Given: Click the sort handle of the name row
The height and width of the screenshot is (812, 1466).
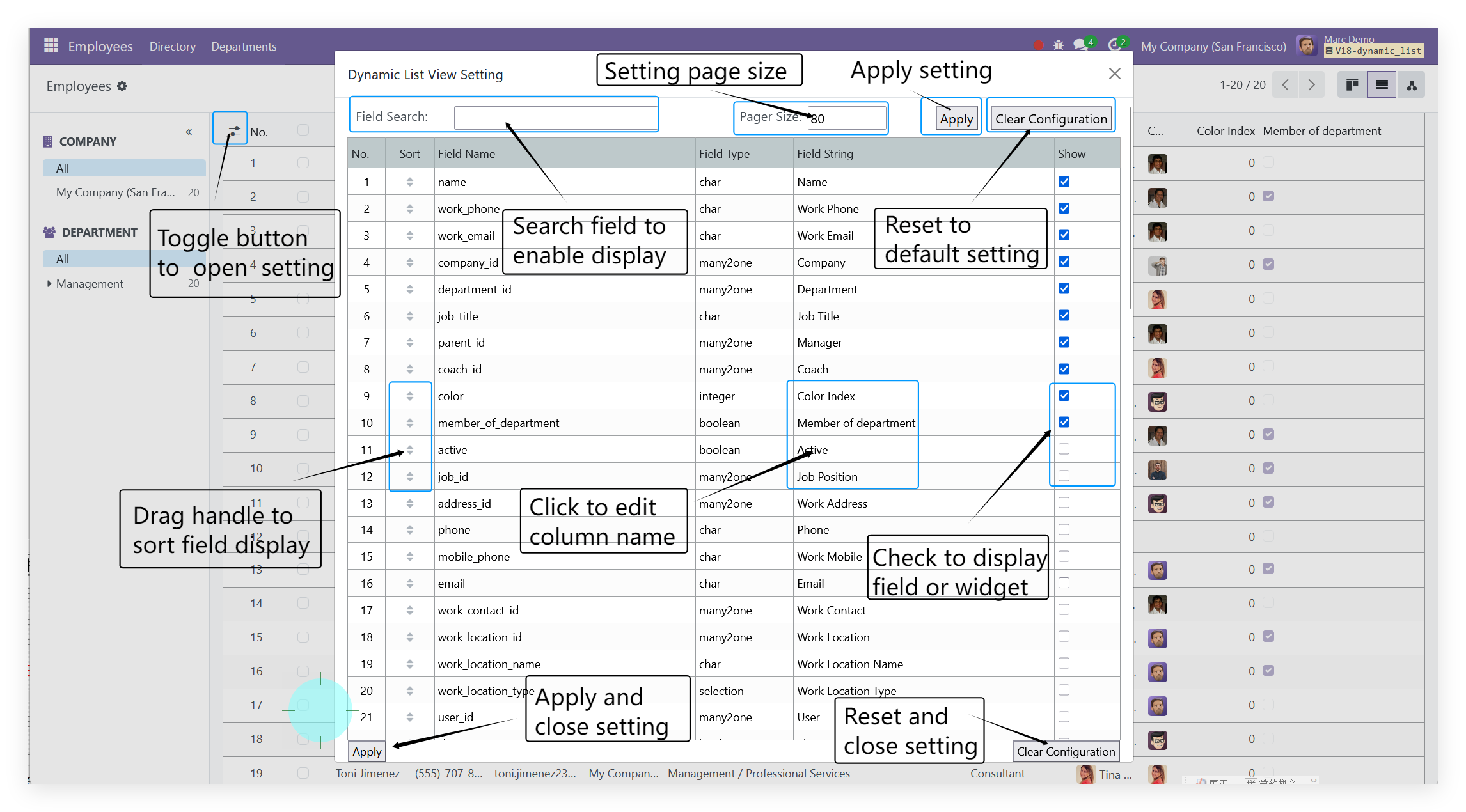Looking at the screenshot, I should pos(409,182).
